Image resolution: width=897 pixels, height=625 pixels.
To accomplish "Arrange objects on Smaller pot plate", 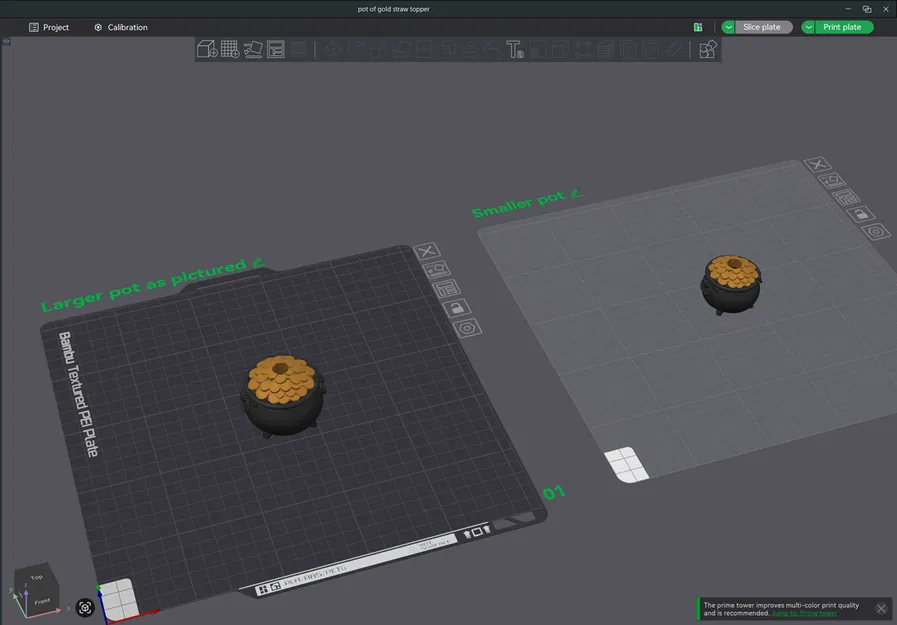I will (846, 197).
